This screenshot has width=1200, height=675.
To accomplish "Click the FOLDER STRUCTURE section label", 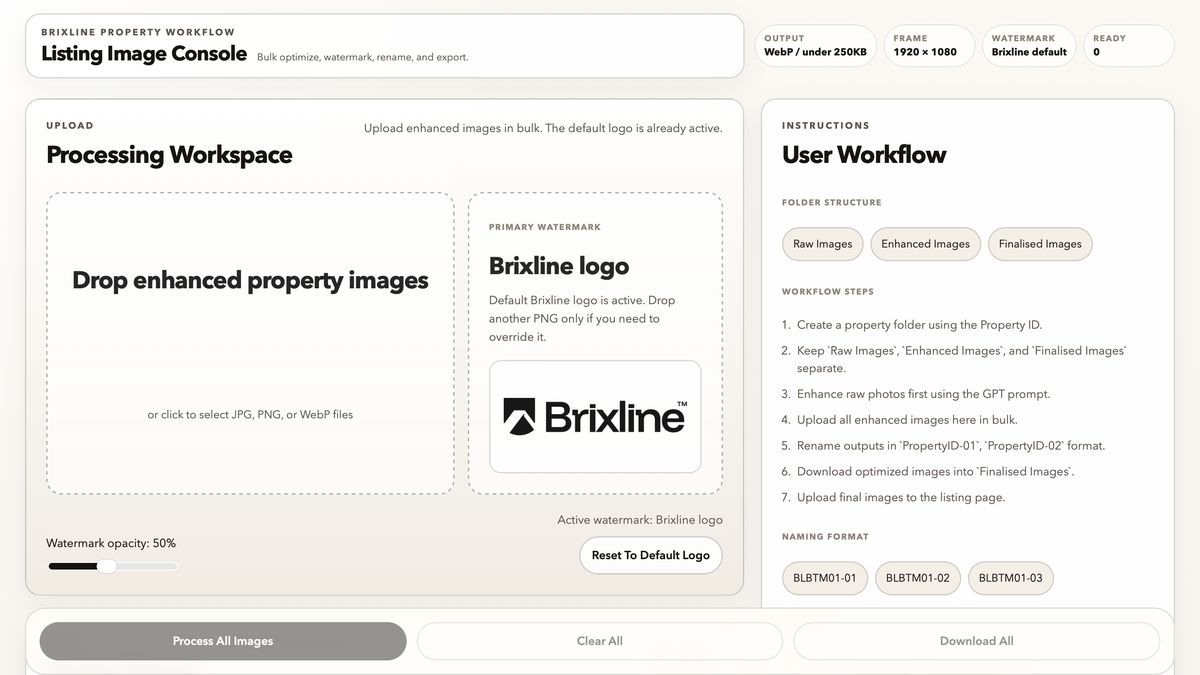I will 832,202.
